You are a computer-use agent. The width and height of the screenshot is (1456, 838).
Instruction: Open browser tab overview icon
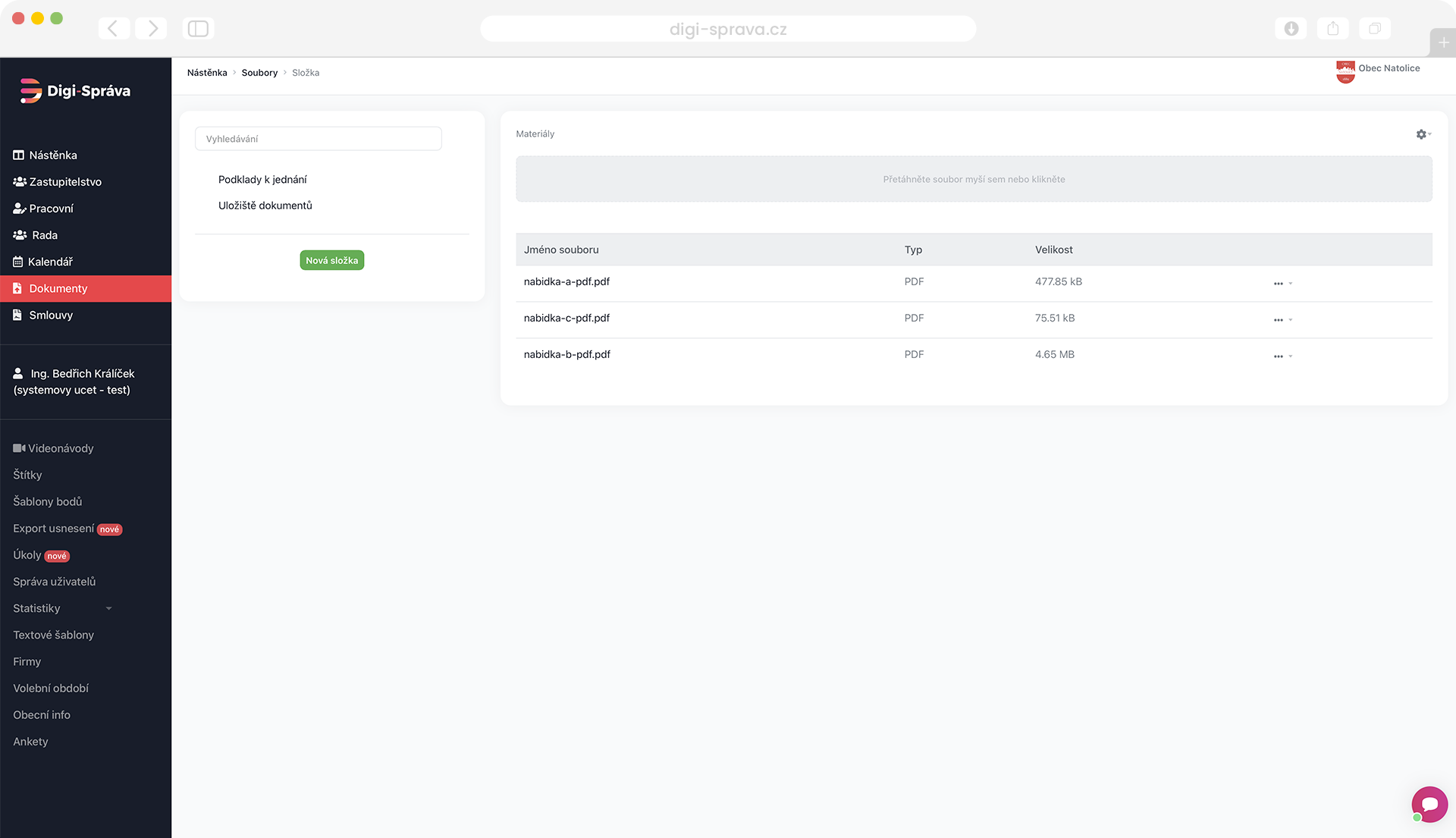point(1375,29)
